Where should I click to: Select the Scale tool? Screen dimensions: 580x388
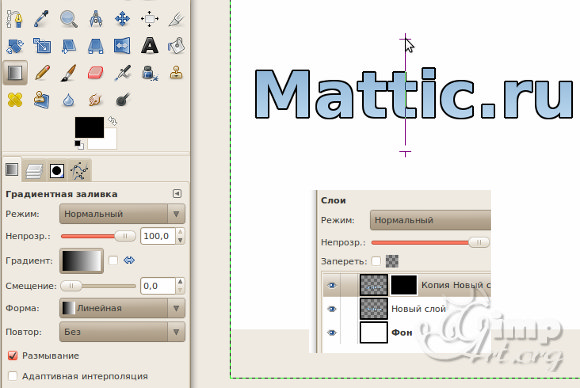pos(41,46)
